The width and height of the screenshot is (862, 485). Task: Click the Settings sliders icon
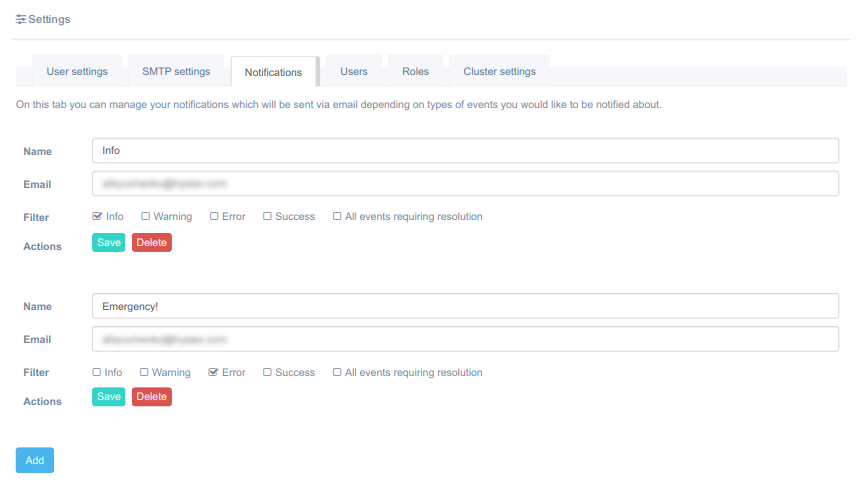[x=21, y=19]
